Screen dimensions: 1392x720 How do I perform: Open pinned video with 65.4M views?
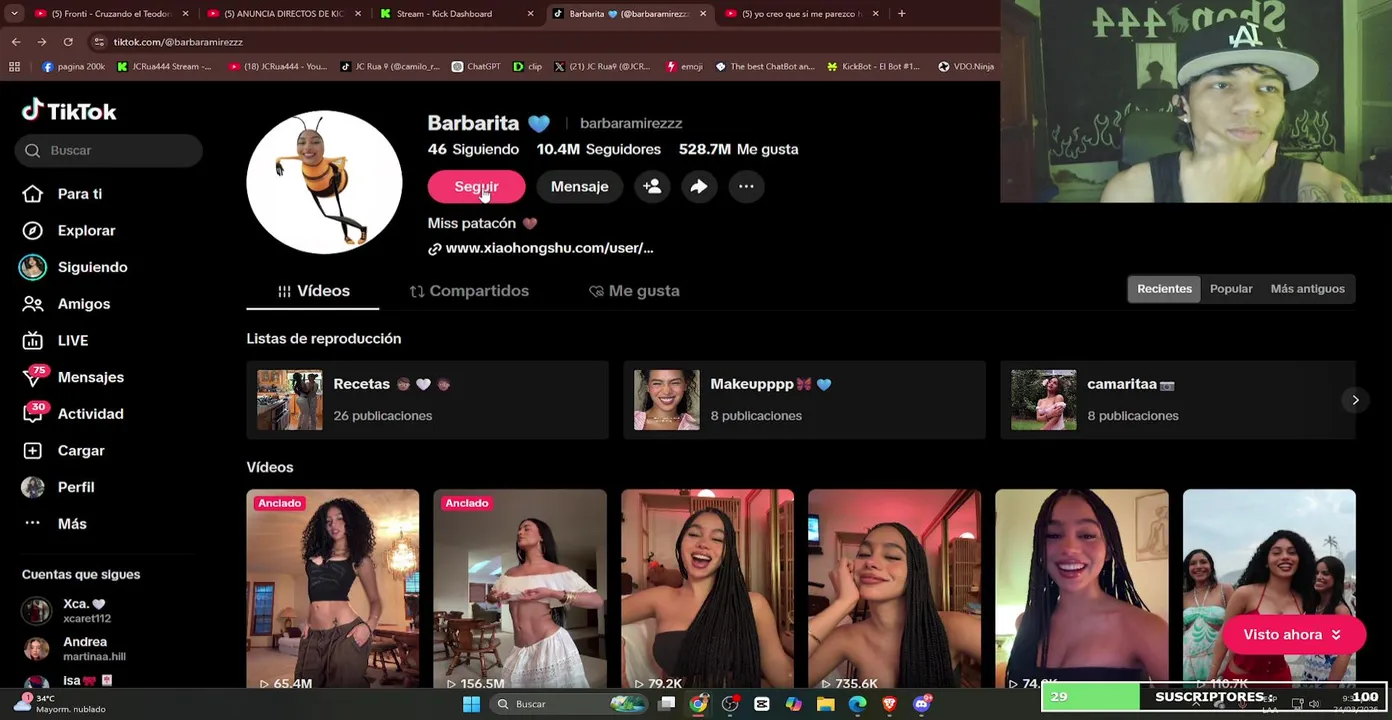coord(333,590)
